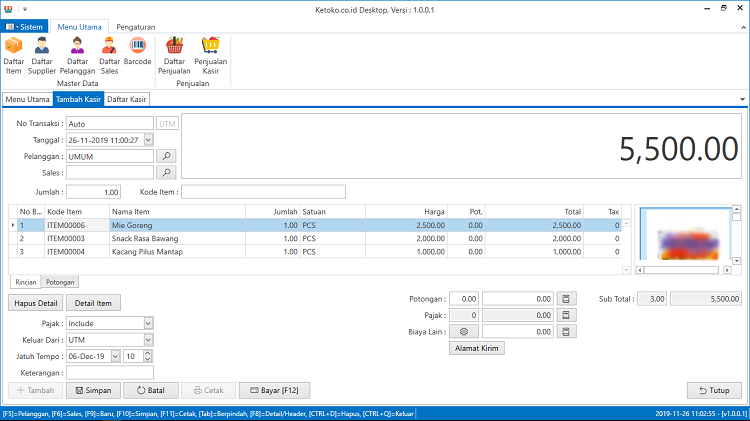Switch to the Pengaturan ribbon tab
750x421 pixels.
[135, 27]
